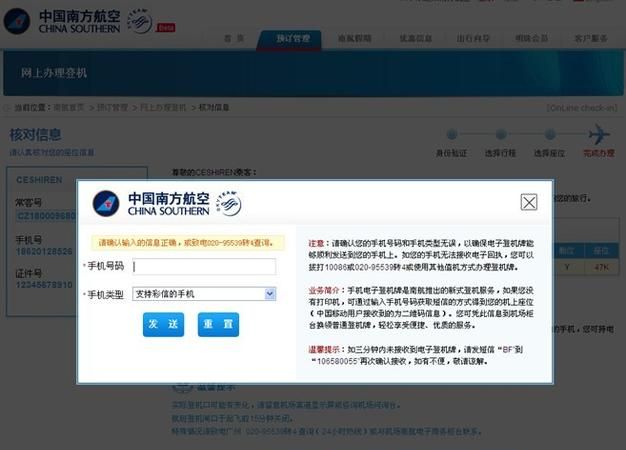
Task: Select the 客户服务 navigation tab
Action: [x=590, y=39]
